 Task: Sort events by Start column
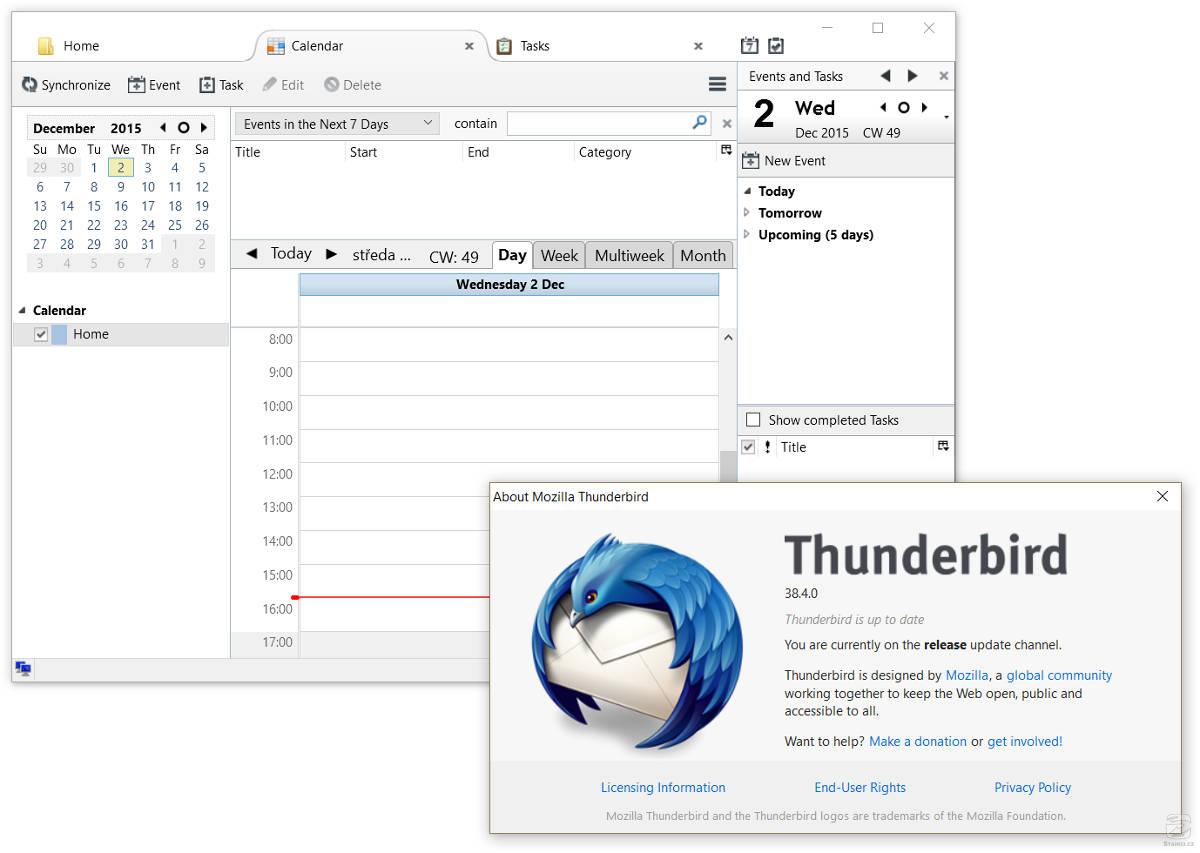403,152
